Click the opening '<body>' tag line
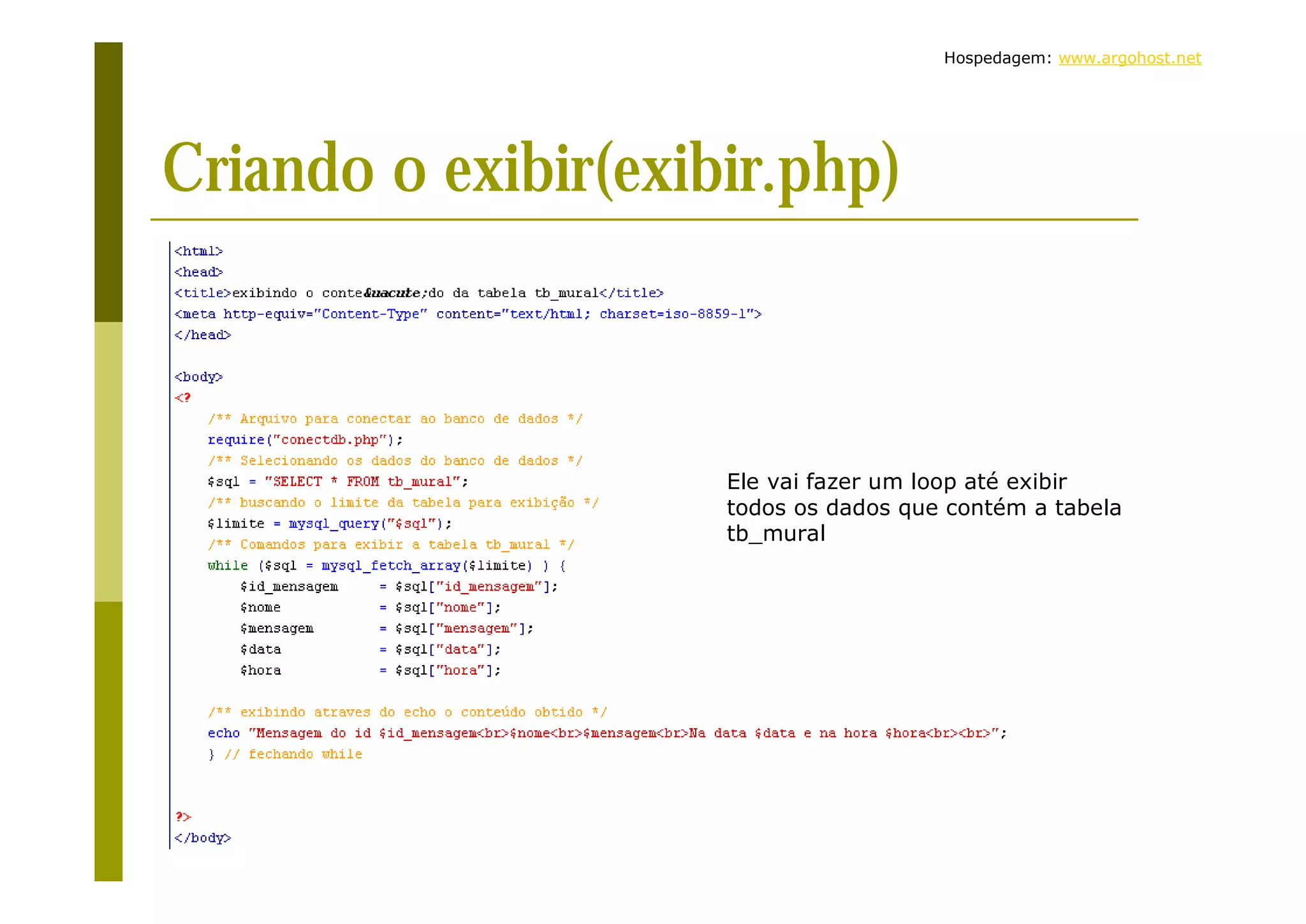Viewport: 1306px width, 924px height. pos(198,378)
